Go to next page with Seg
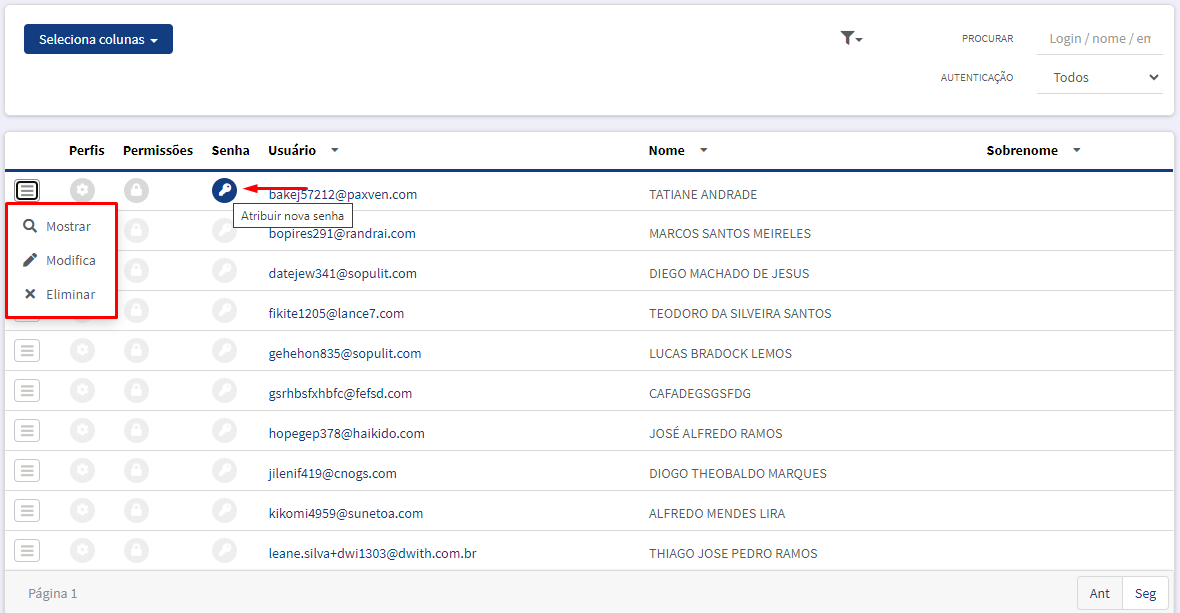This screenshot has width=1180, height=613. [x=1145, y=593]
